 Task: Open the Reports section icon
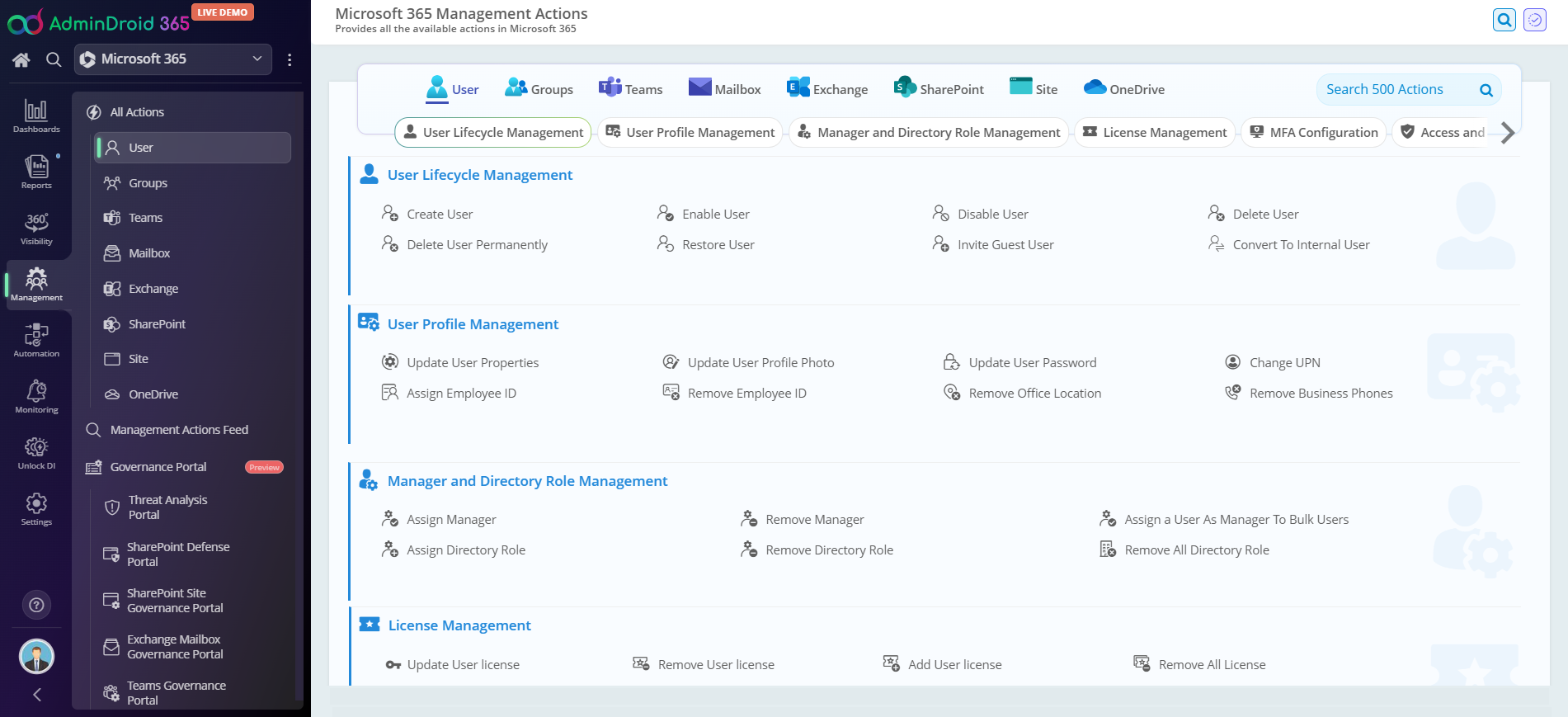pos(36,172)
